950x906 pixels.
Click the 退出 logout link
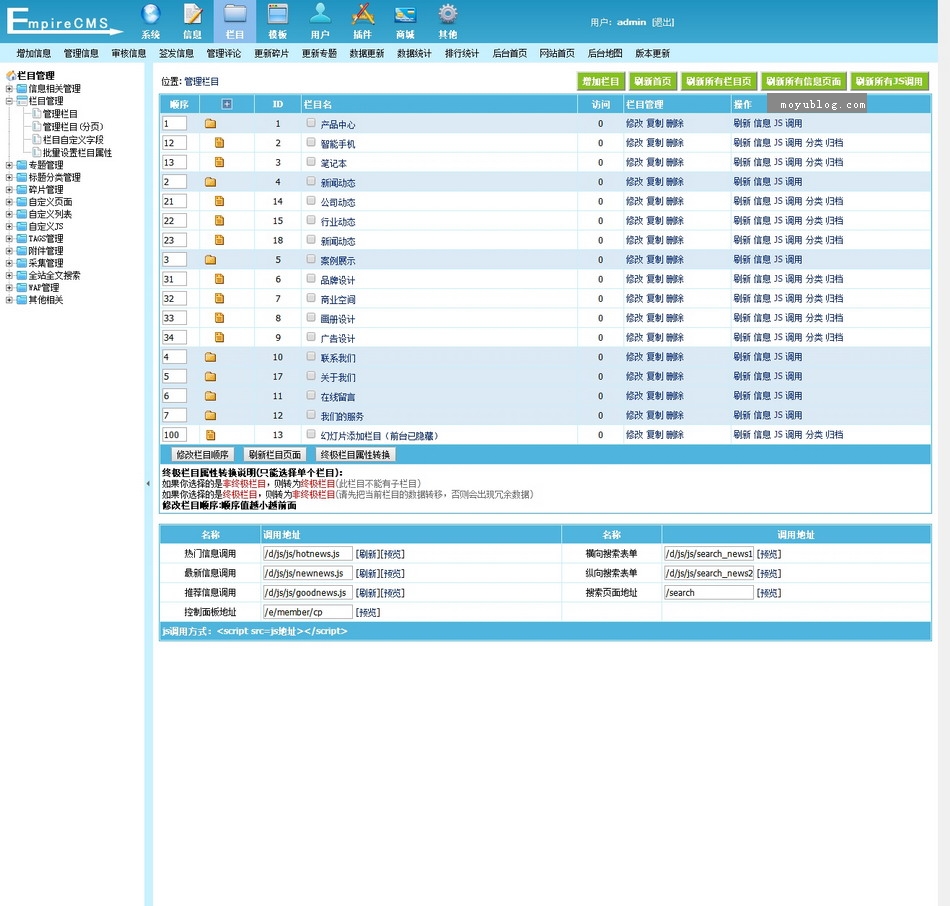[663, 22]
